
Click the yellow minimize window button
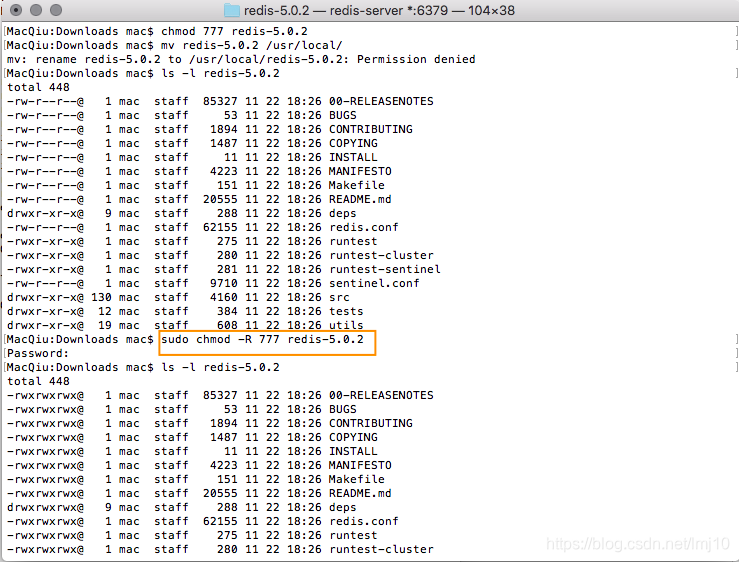click(x=36, y=10)
